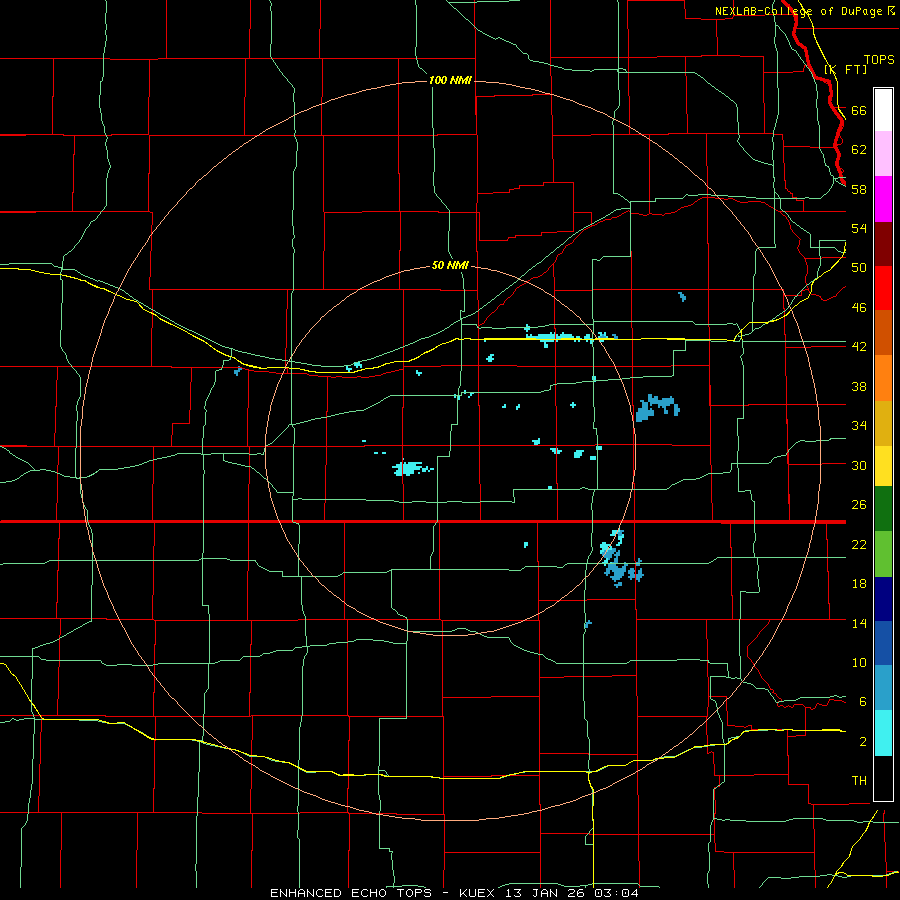Click the 30 legend value
Screen dimensions: 900x900
(x=859, y=465)
